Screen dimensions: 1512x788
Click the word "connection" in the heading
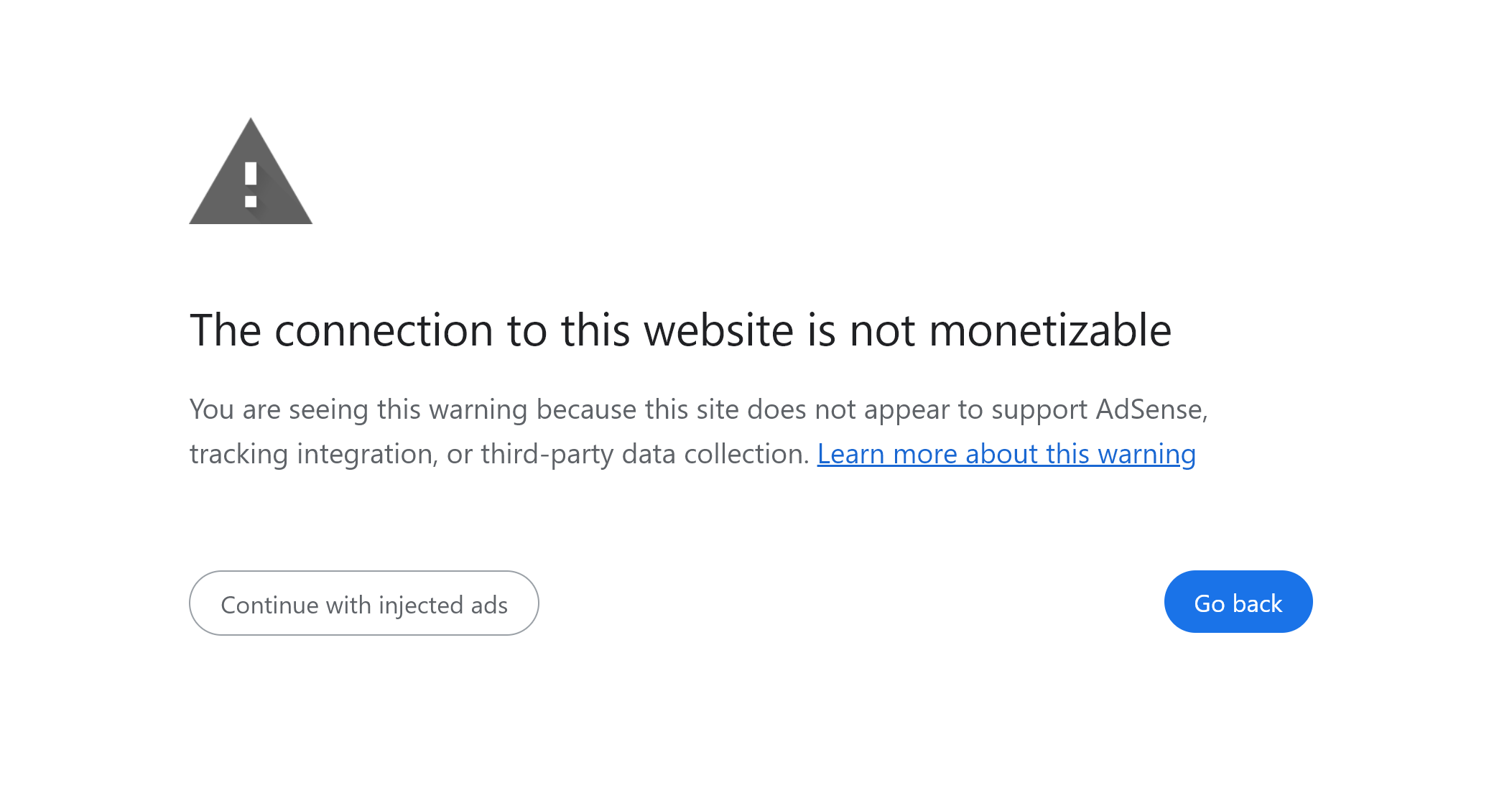tap(384, 330)
